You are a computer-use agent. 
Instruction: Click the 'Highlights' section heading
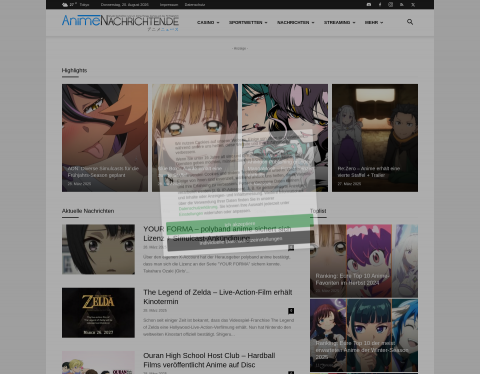(x=74, y=70)
